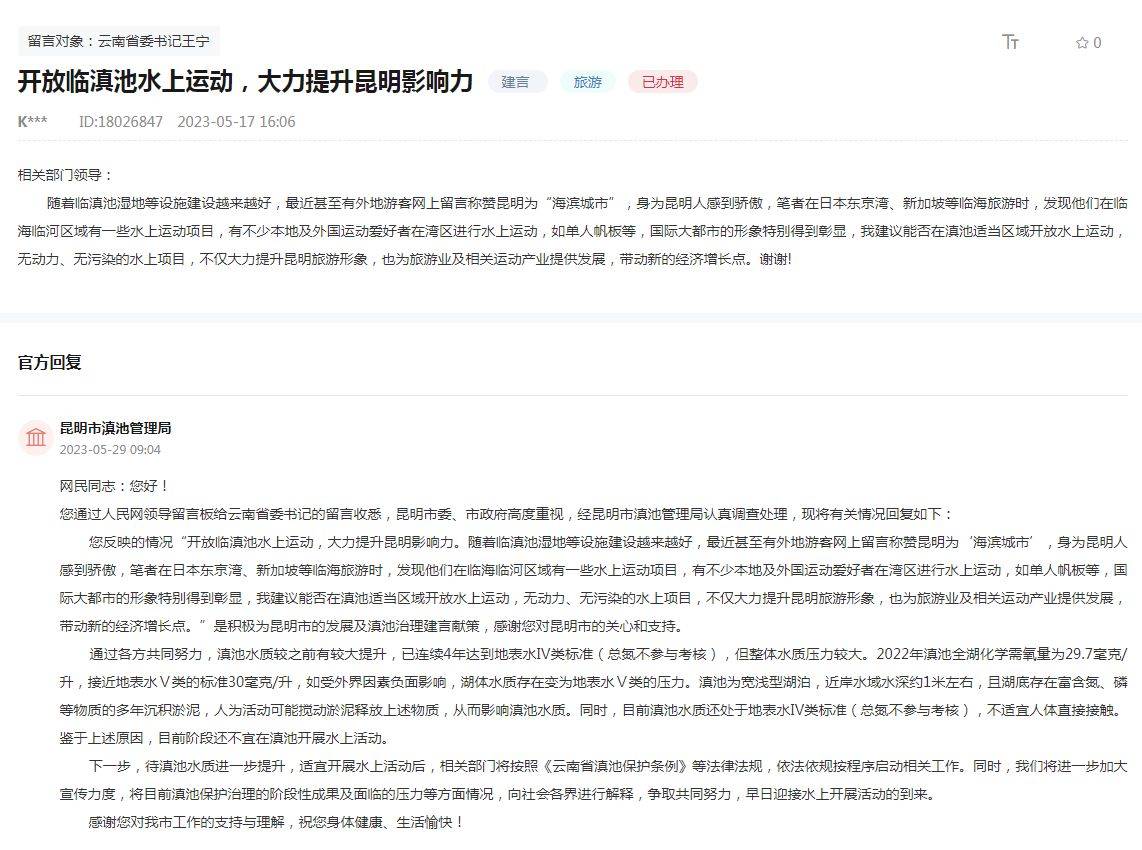The width and height of the screenshot is (1142, 850).
Task: Click the post timestamp 2023-05-17 16:06
Action: 236,122
